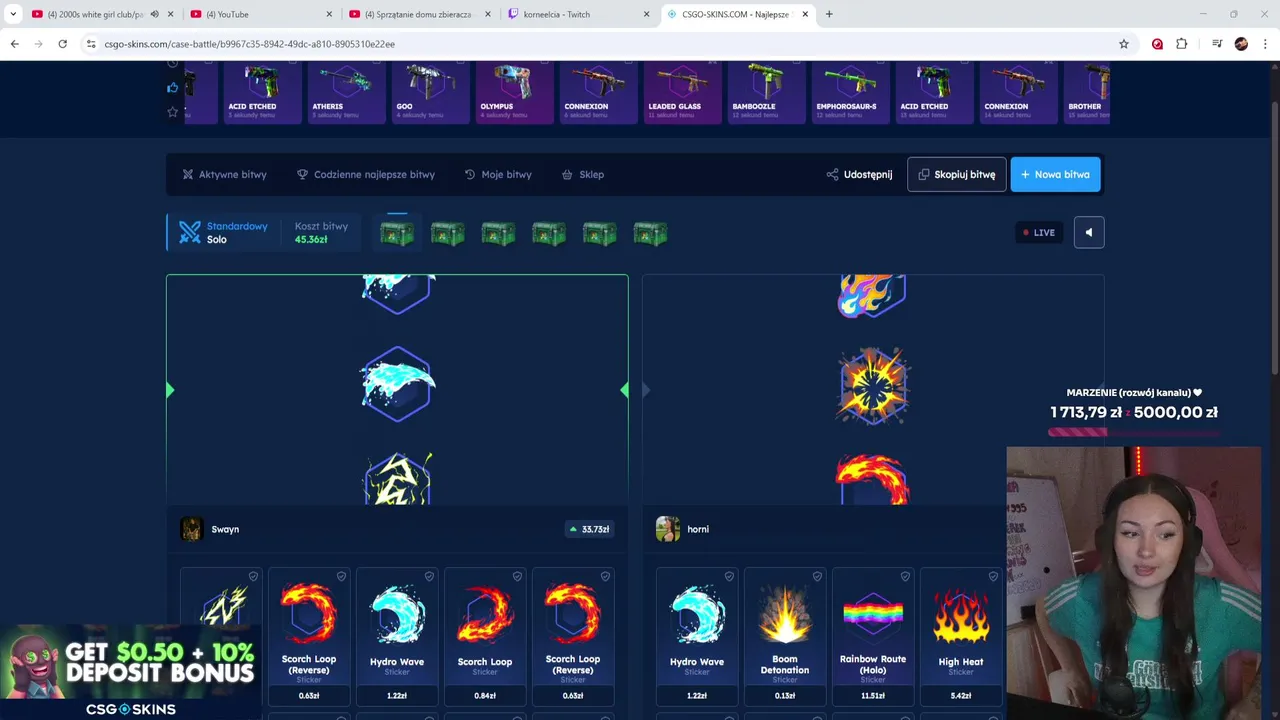Click the crossed-swords Standardowy Solo icon
The width and height of the screenshot is (1280, 720).
pos(190,232)
